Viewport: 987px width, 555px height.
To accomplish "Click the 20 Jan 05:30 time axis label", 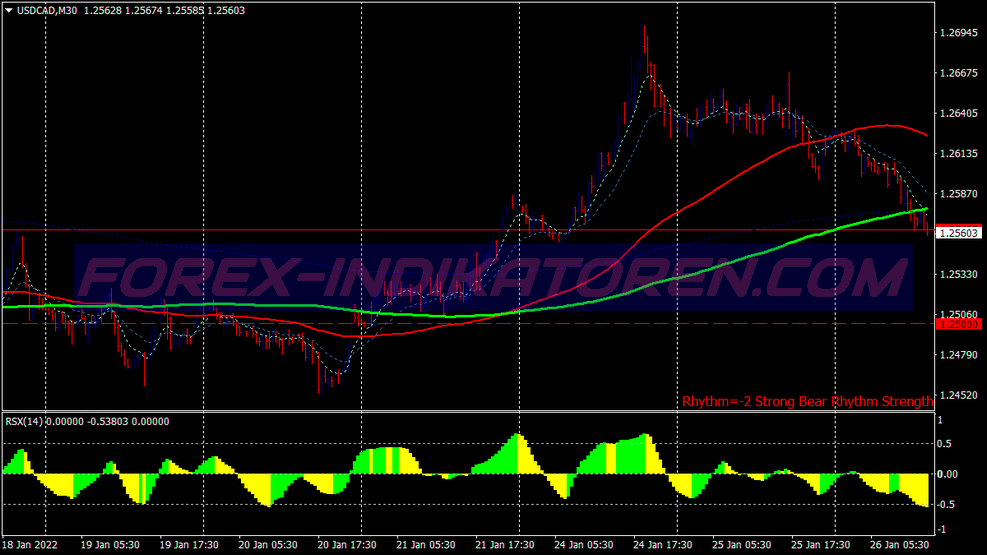I will click(268, 544).
